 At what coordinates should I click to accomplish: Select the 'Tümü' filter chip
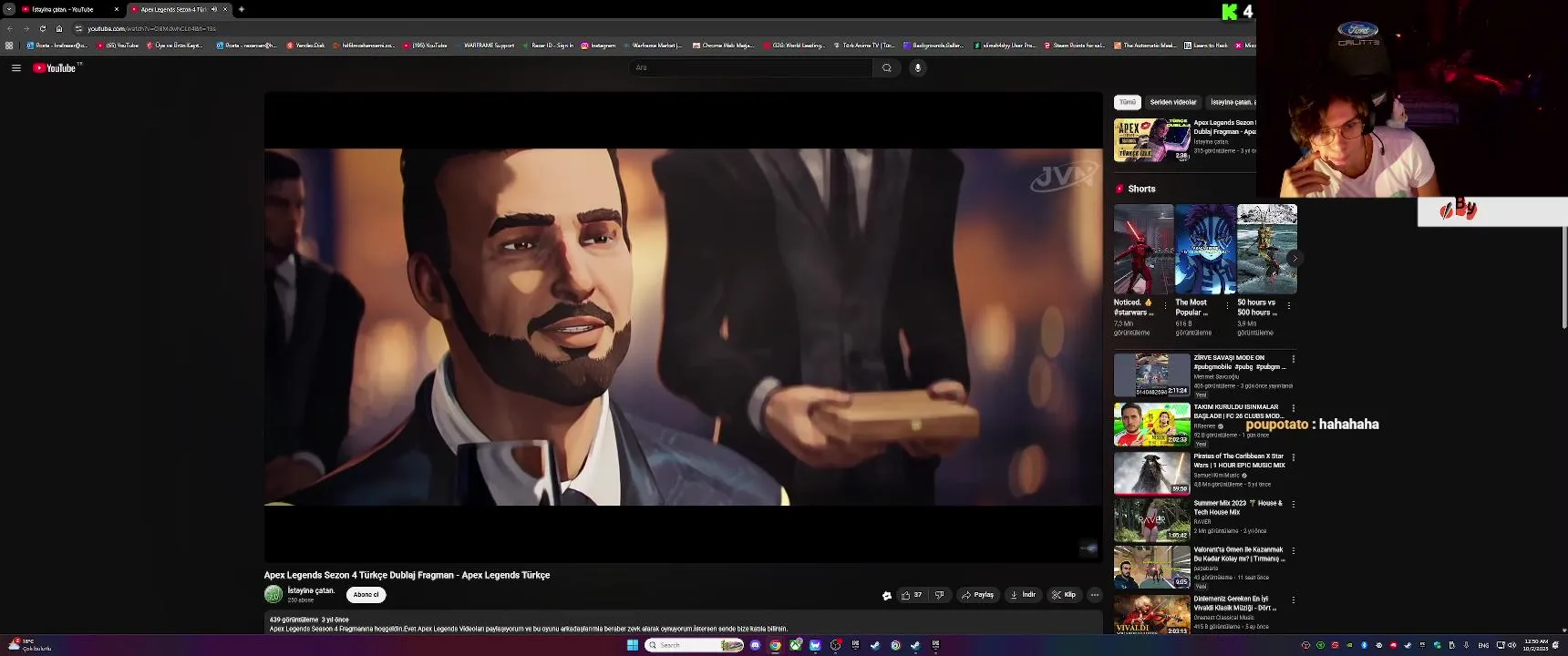(x=1128, y=102)
